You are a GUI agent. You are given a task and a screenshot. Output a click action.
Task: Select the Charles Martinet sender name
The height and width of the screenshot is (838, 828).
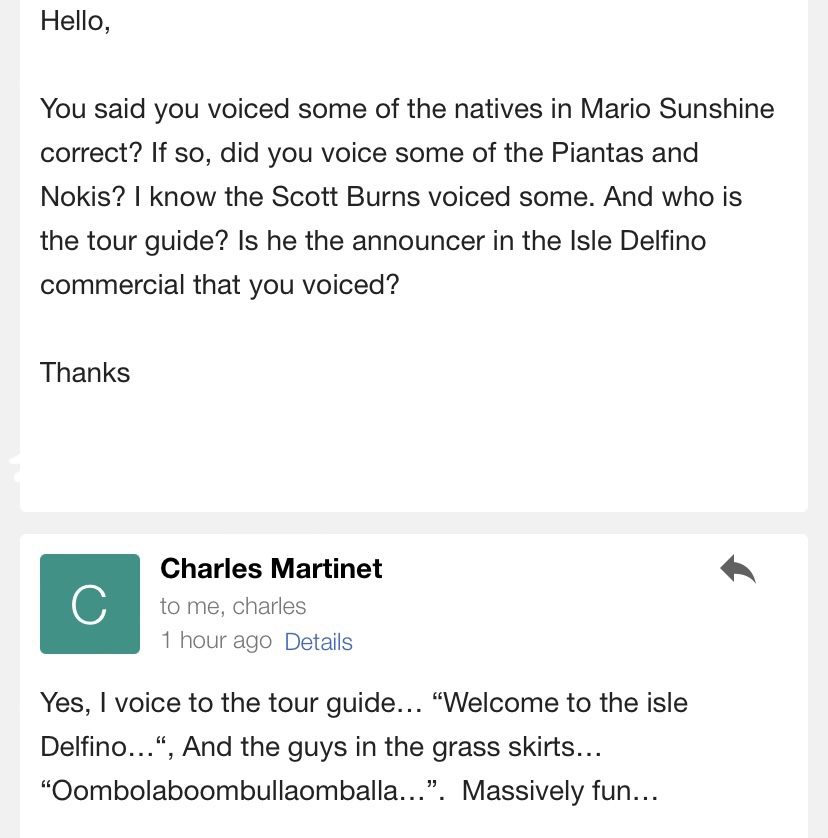271,569
